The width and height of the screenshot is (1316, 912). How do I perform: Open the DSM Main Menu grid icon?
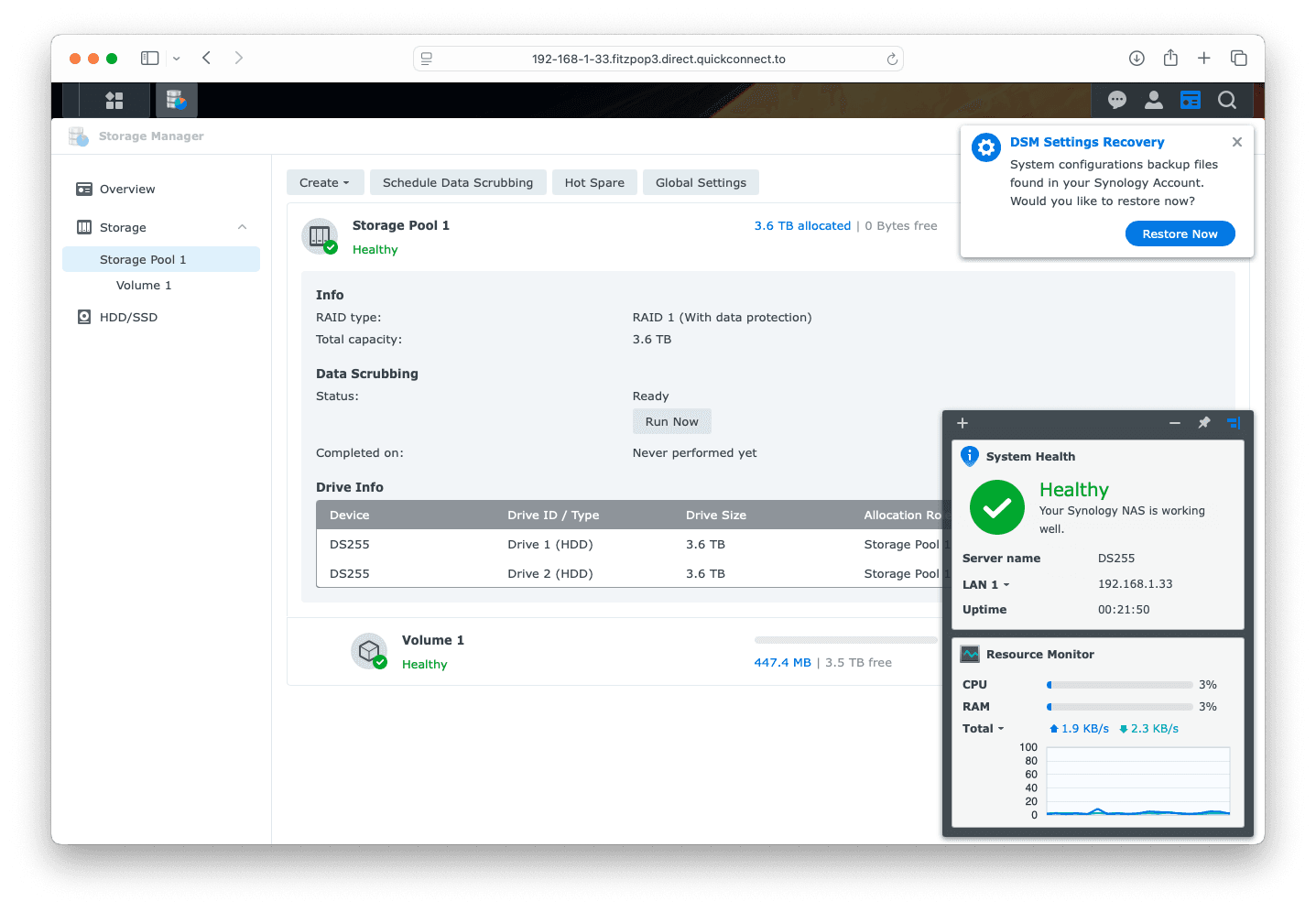click(x=114, y=101)
